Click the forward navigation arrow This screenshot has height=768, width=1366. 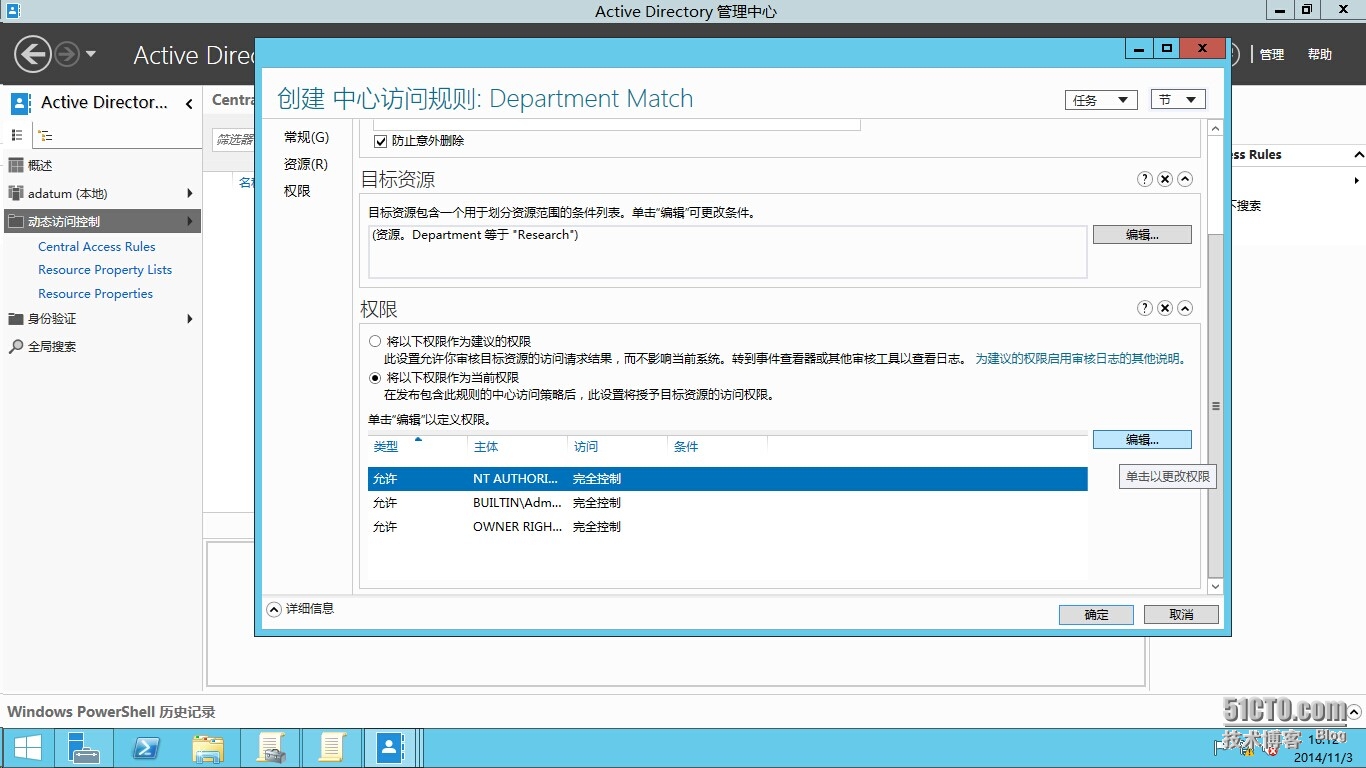(x=66, y=54)
